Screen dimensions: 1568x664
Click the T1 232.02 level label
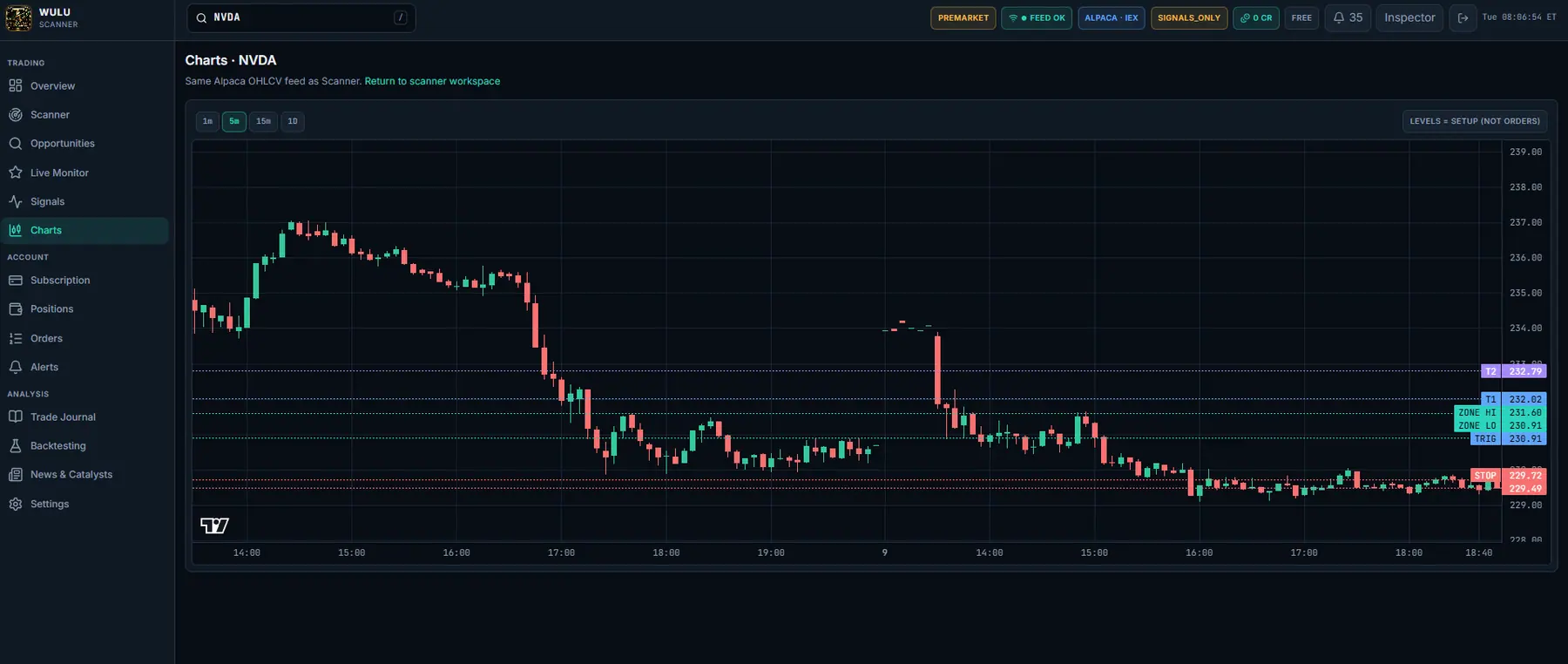1513,399
